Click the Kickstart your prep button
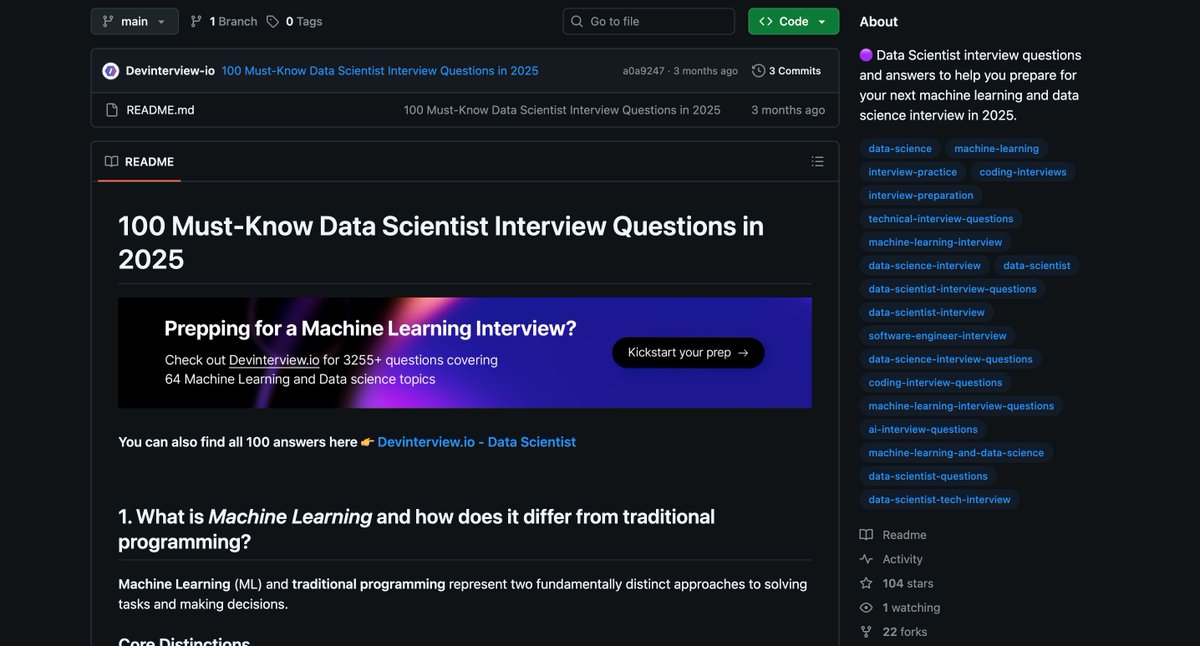Viewport: 1200px width, 646px height. (688, 352)
